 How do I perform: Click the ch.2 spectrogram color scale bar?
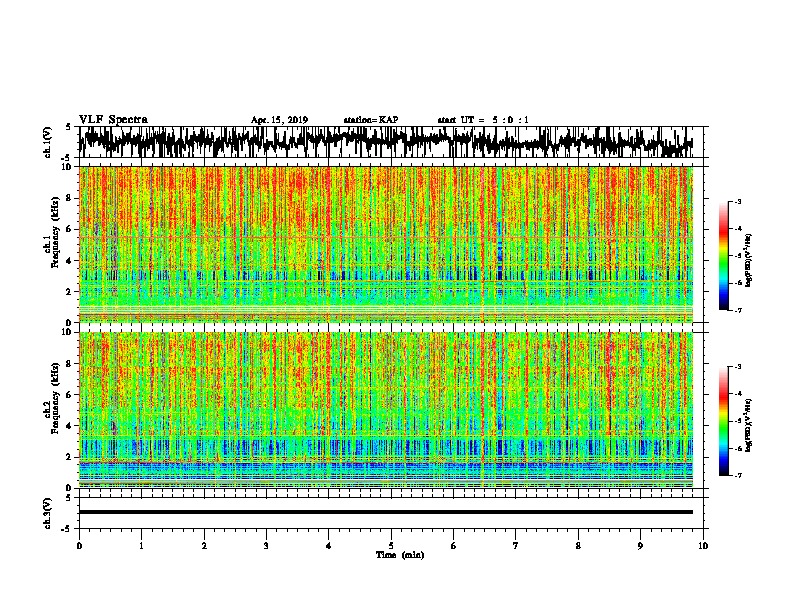723,421
